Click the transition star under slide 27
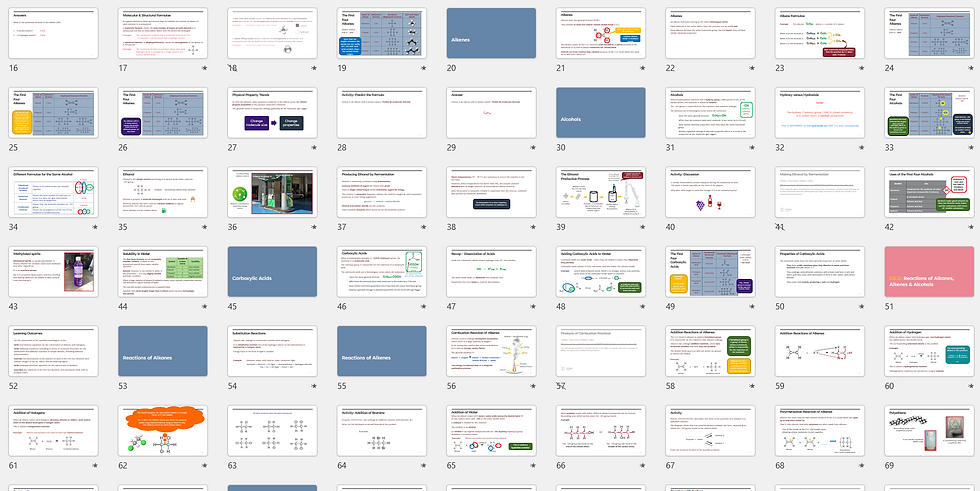Viewport: 980px width, 491px height. (x=314, y=148)
